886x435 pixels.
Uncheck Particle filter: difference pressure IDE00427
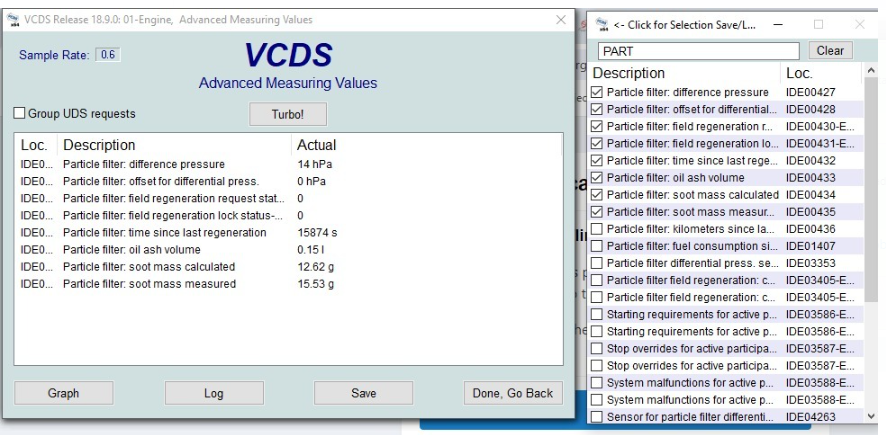(x=597, y=92)
